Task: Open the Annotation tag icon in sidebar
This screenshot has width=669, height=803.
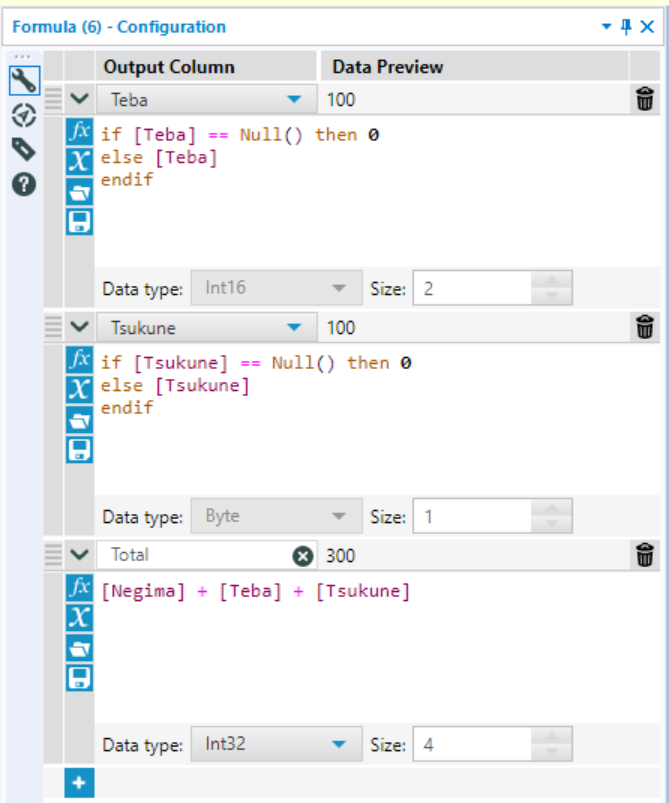Action: tap(23, 150)
